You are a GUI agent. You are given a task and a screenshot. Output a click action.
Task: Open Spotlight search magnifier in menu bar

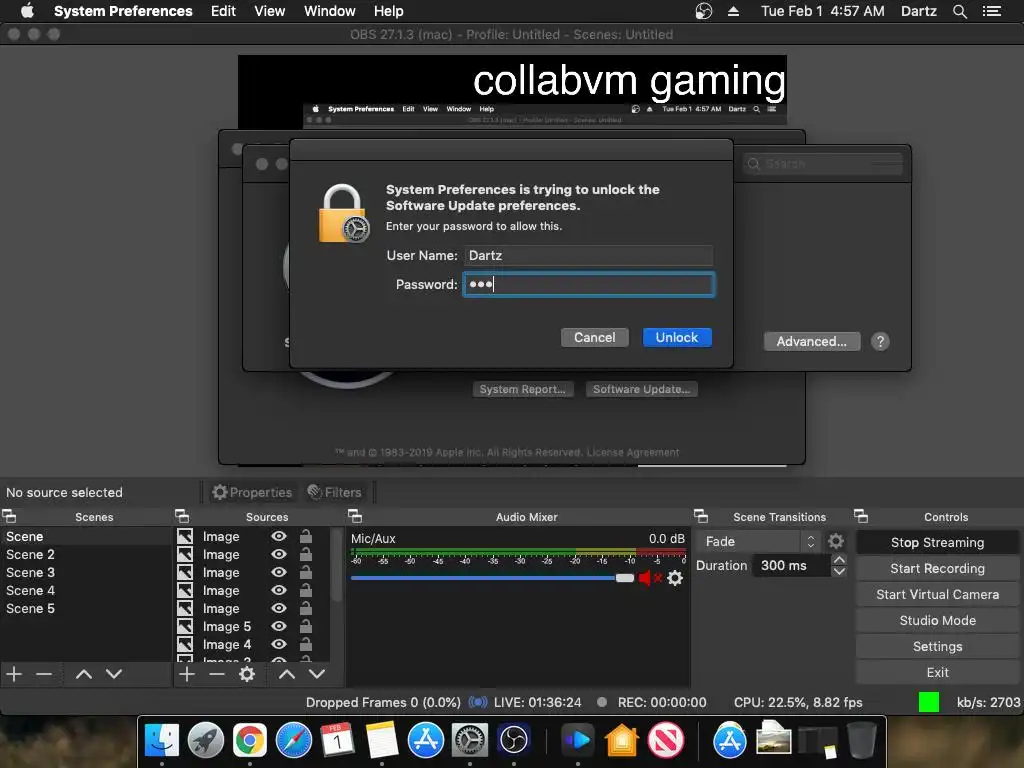coord(959,11)
